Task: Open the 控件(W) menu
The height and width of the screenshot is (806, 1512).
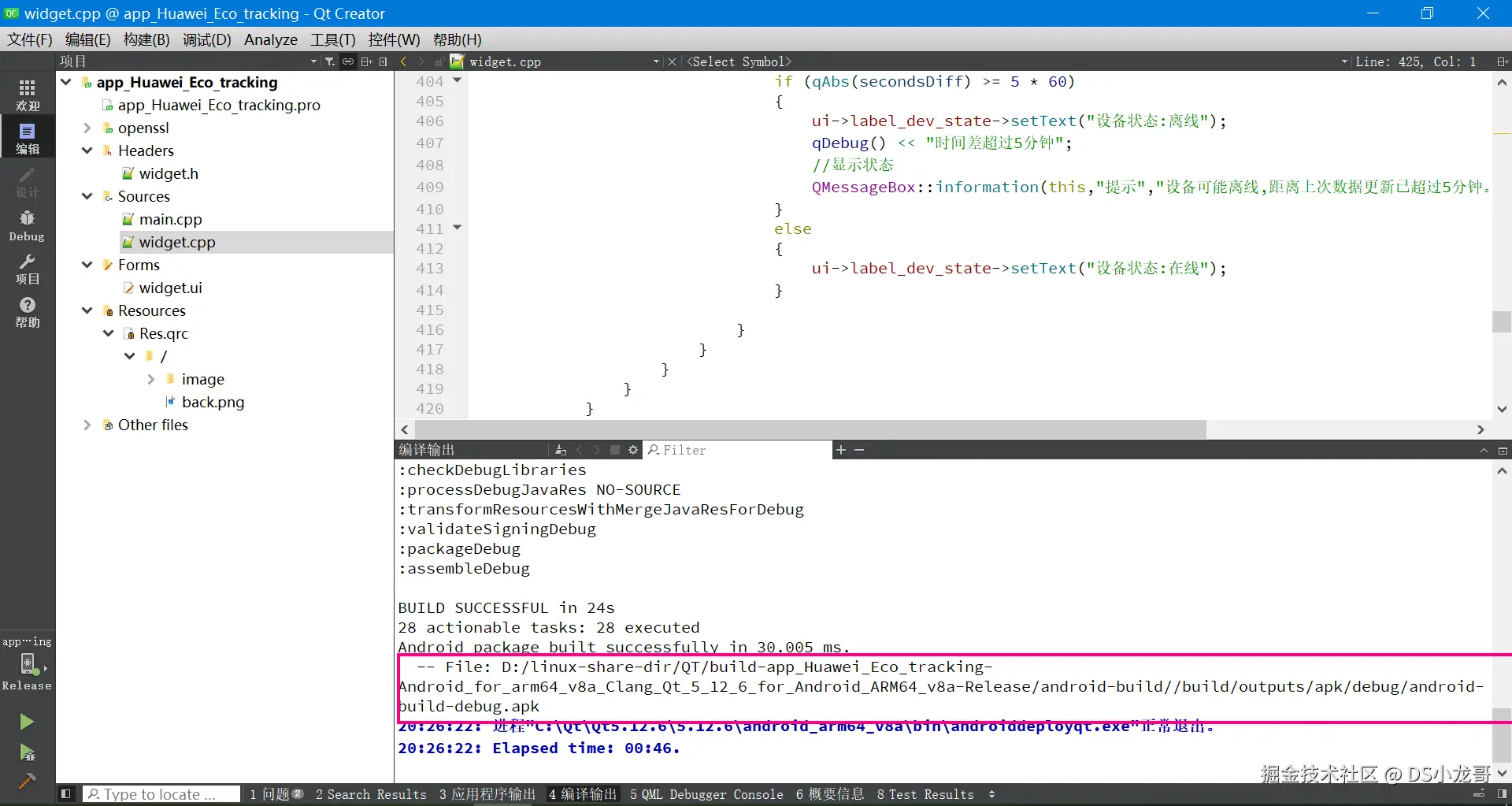Action: click(394, 39)
